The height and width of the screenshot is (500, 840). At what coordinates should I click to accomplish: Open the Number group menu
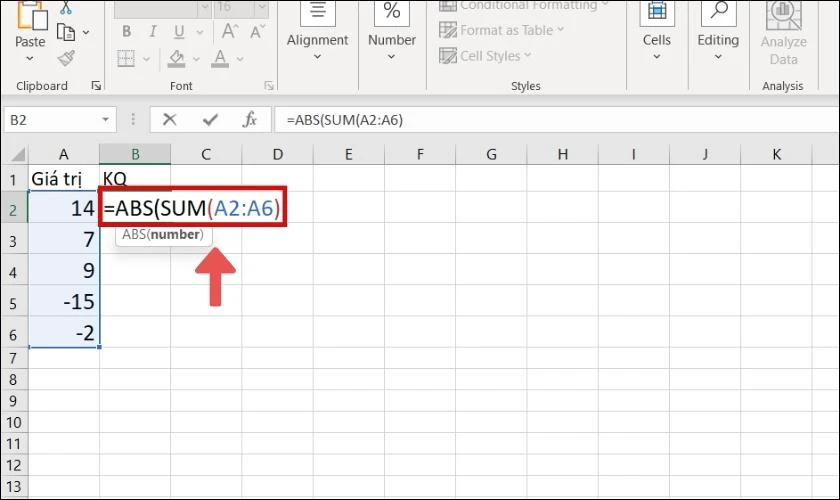click(392, 32)
